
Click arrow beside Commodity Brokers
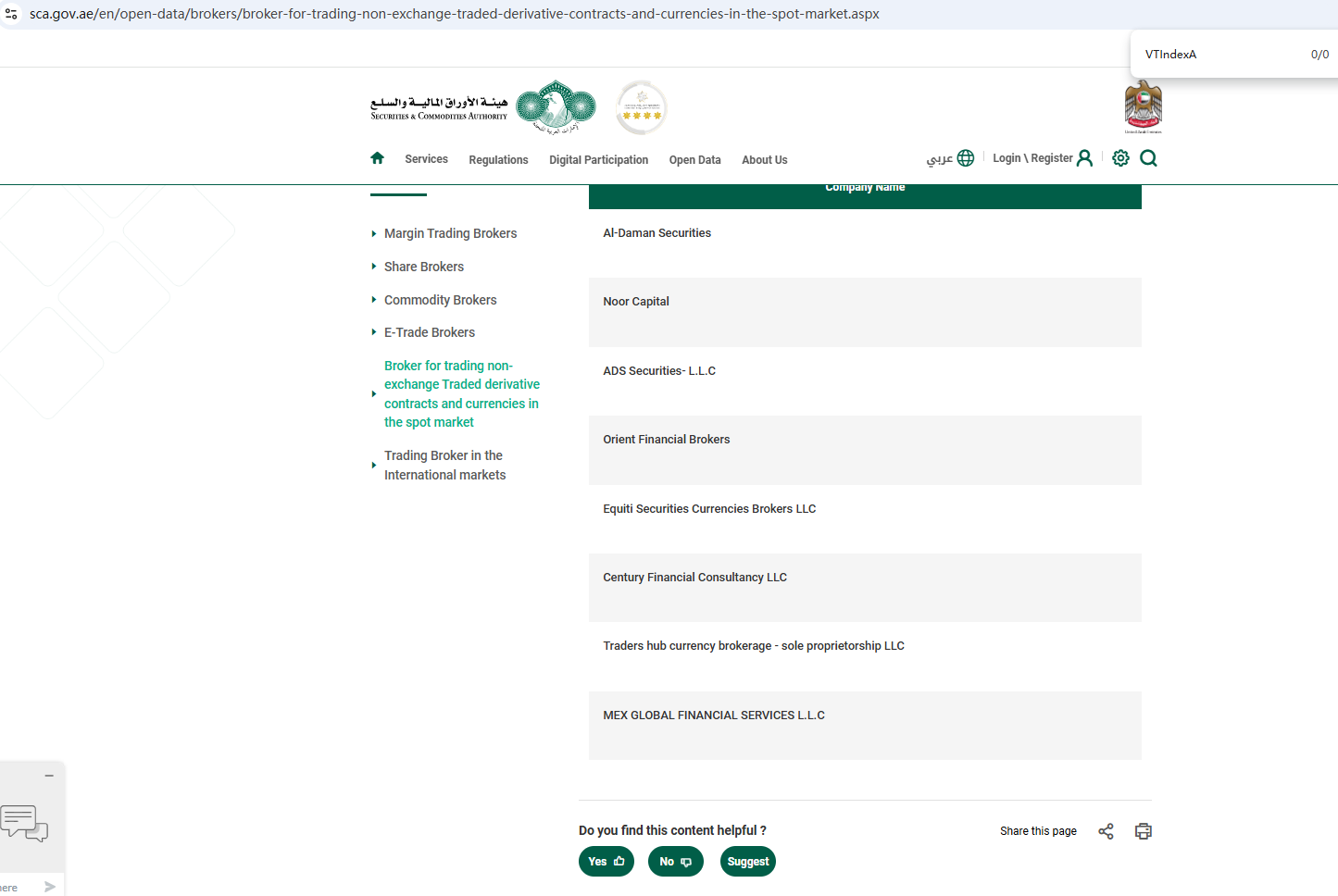tap(373, 300)
